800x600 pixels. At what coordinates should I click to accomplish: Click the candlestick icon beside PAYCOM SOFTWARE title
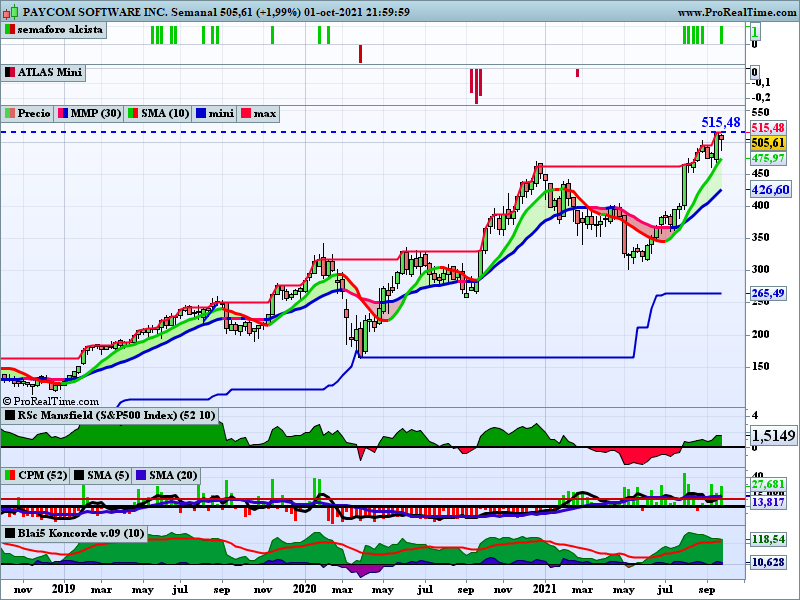coord(11,11)
